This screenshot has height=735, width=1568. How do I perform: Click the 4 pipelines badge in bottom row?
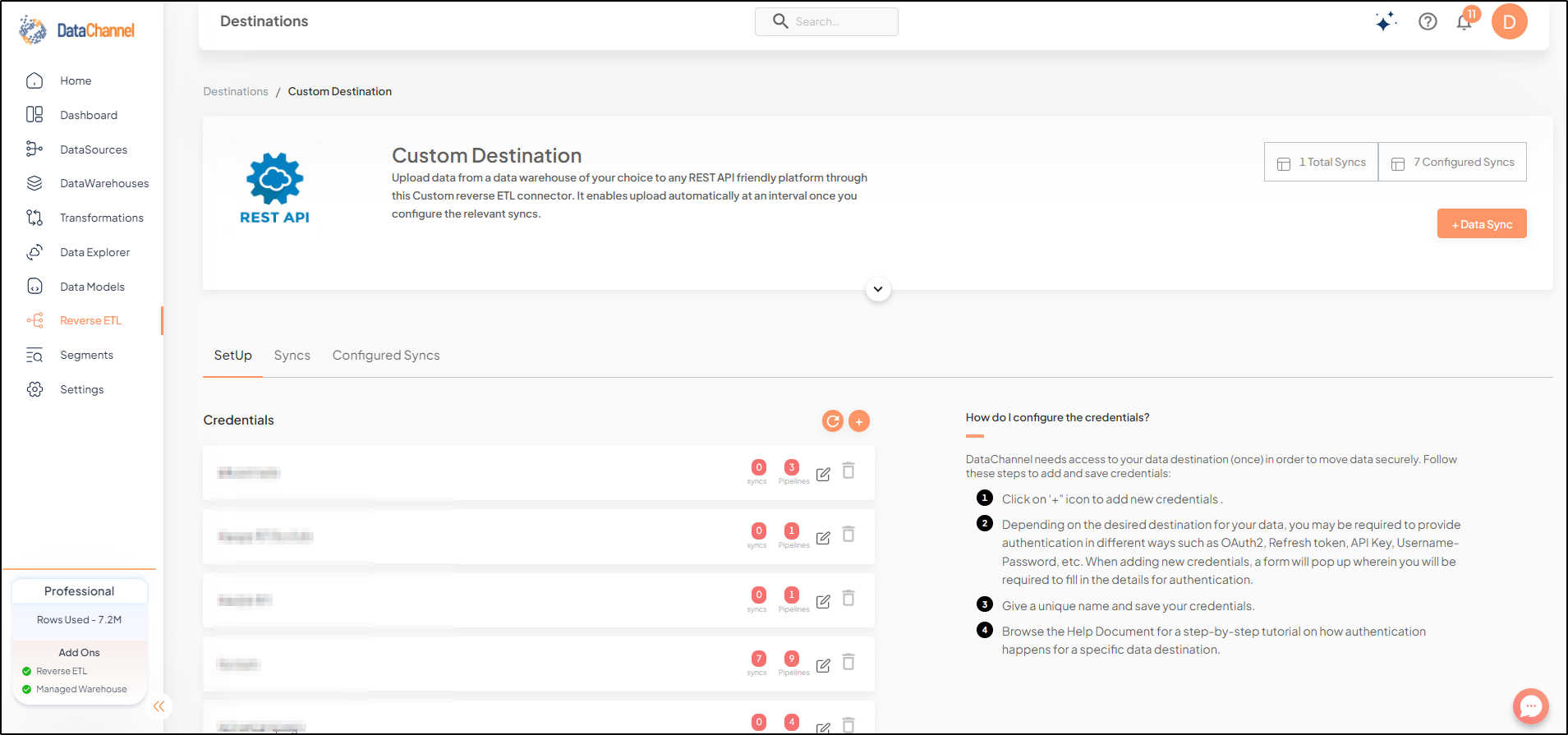pyautogui.click(x=792, y=722)
